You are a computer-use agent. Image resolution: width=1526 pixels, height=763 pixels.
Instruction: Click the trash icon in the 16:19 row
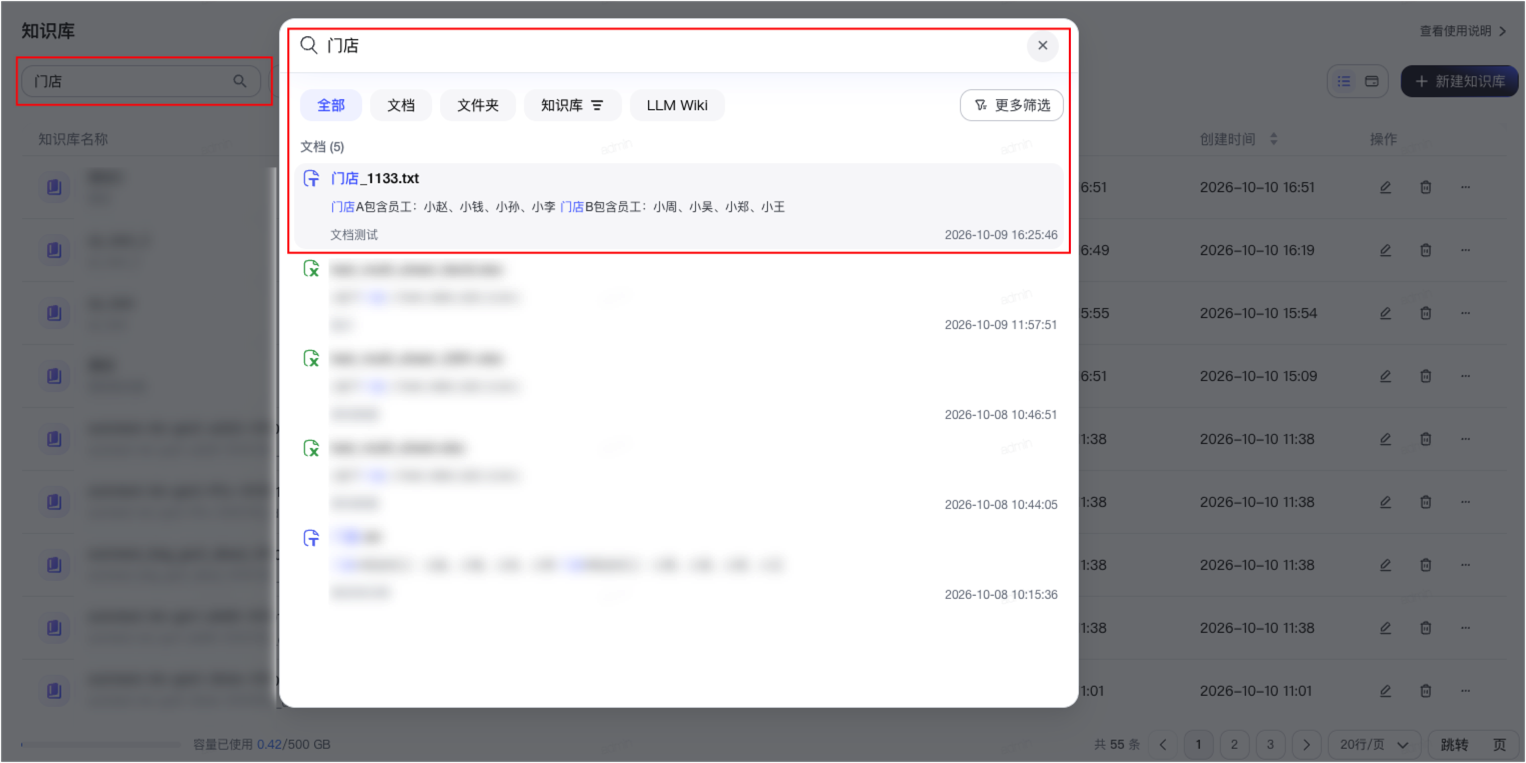[x=1426, y=250]
